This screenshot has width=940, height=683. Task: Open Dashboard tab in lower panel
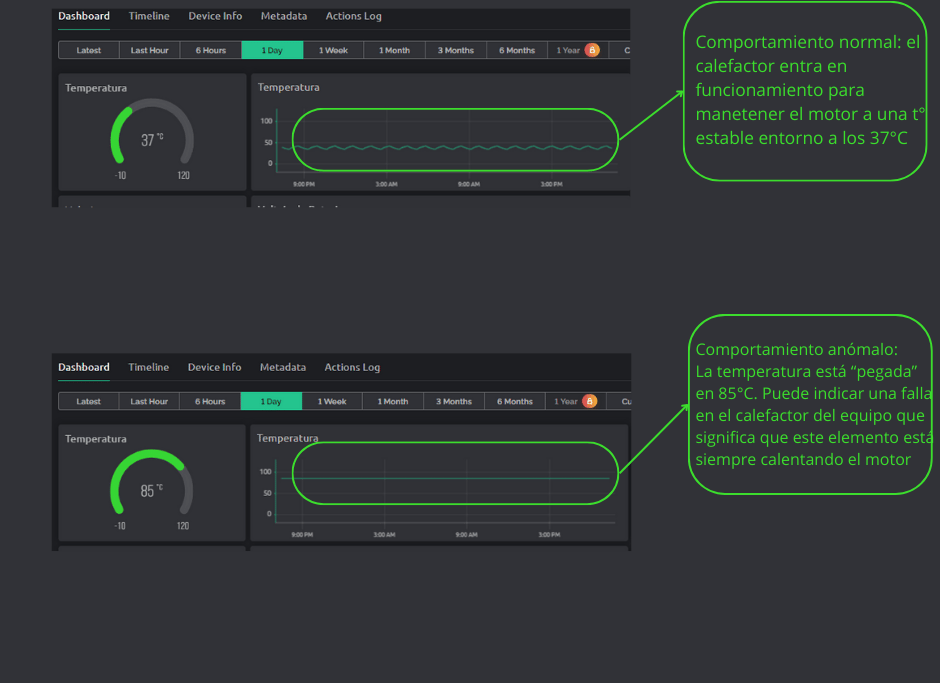click(84, 367)
